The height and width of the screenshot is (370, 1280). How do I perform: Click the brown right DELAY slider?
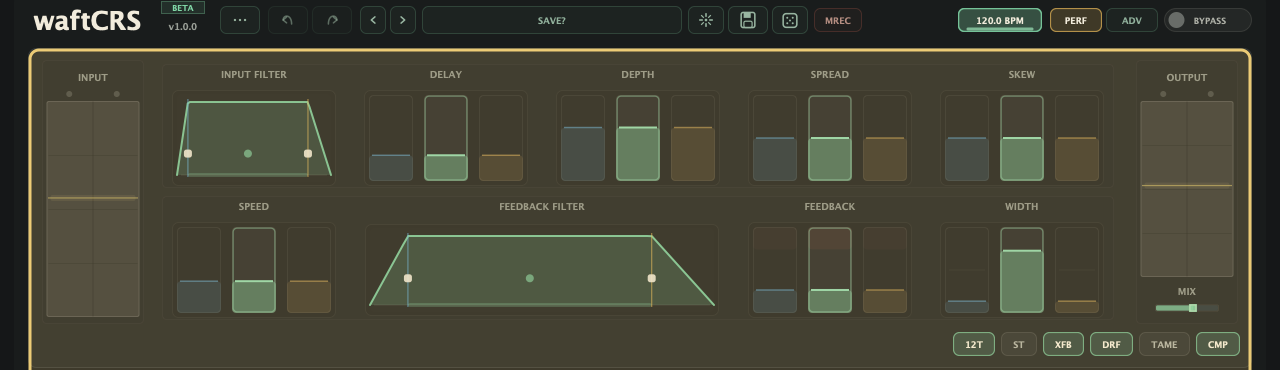click(x=501, y=138)
